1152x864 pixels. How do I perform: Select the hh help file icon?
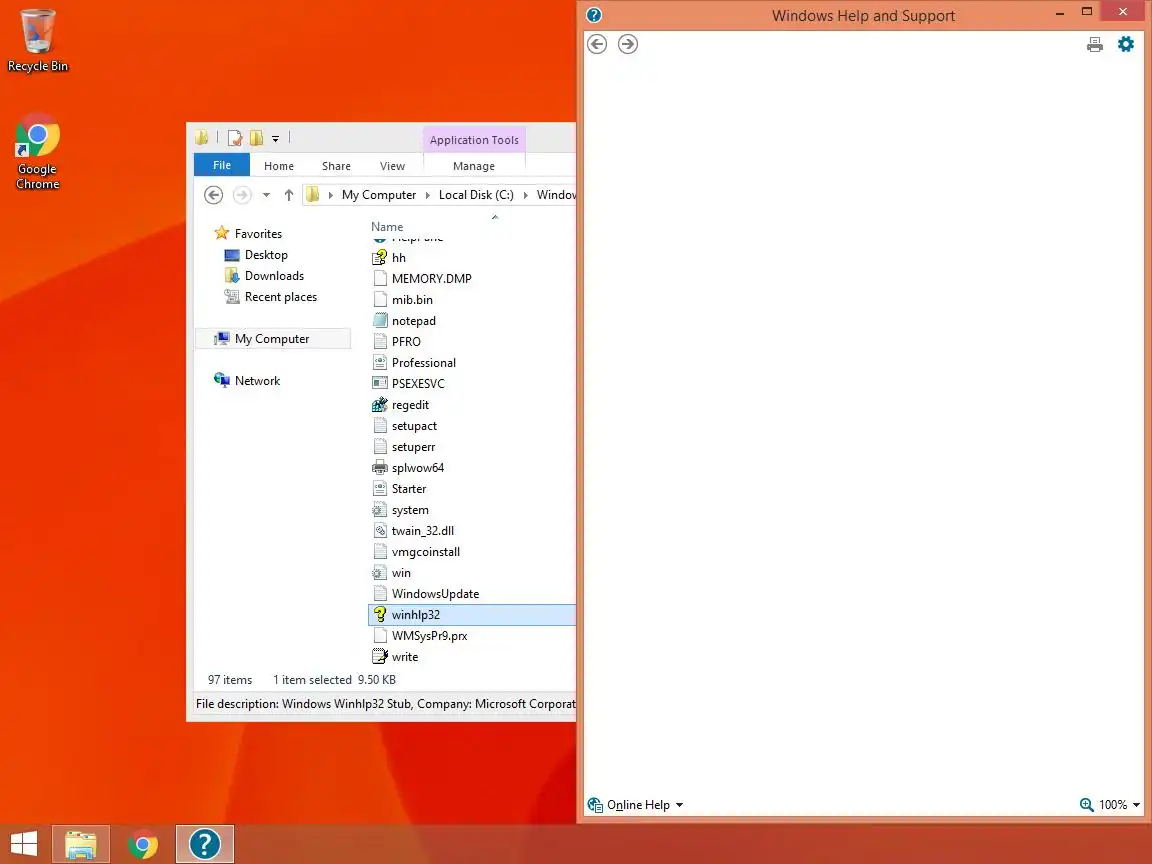coord(380,257)
